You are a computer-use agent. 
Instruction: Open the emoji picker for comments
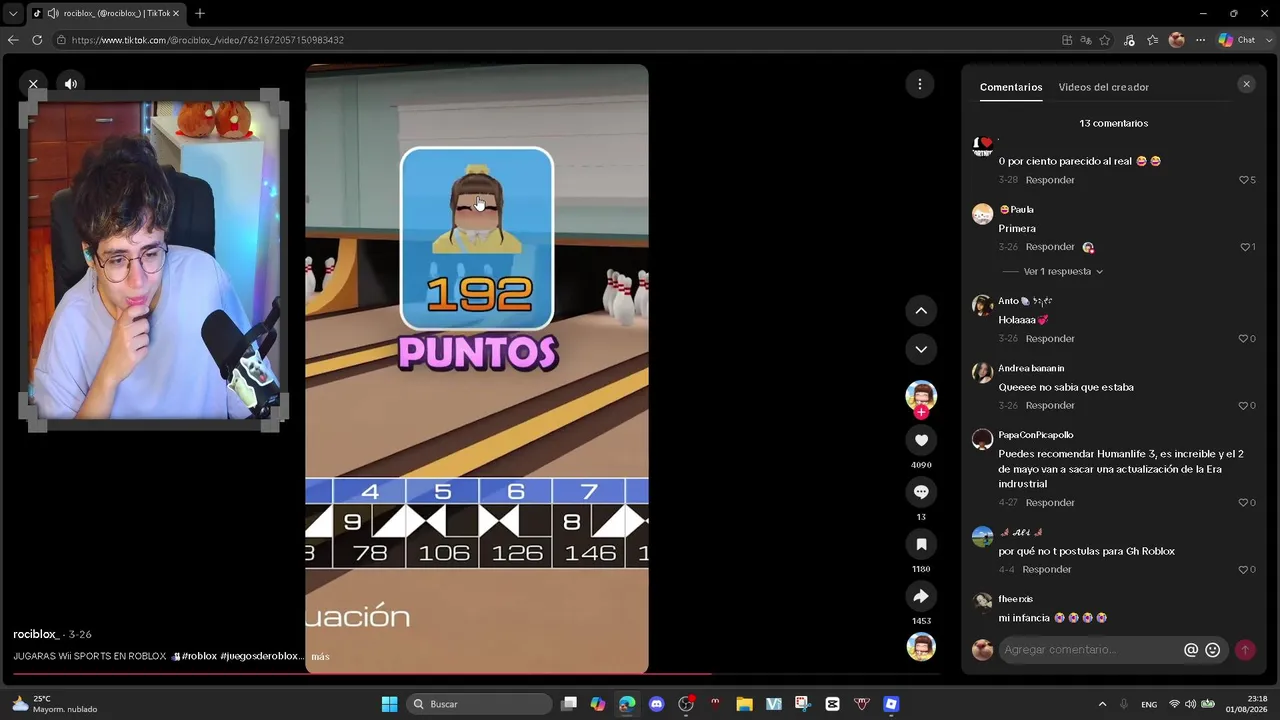point(1213,650)
